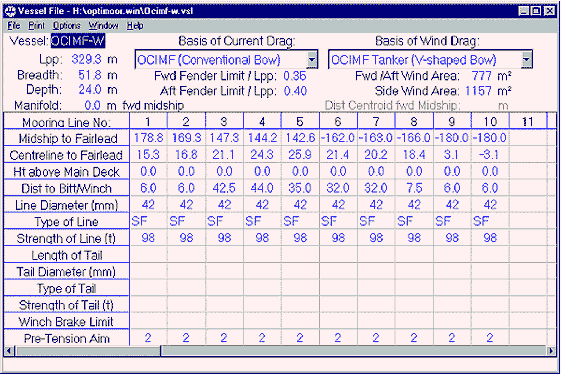Image resolution: width=561 pixels, height=374 pixels.
Task: Select Mooring Line No column 5 header
Action: [300, 121]
